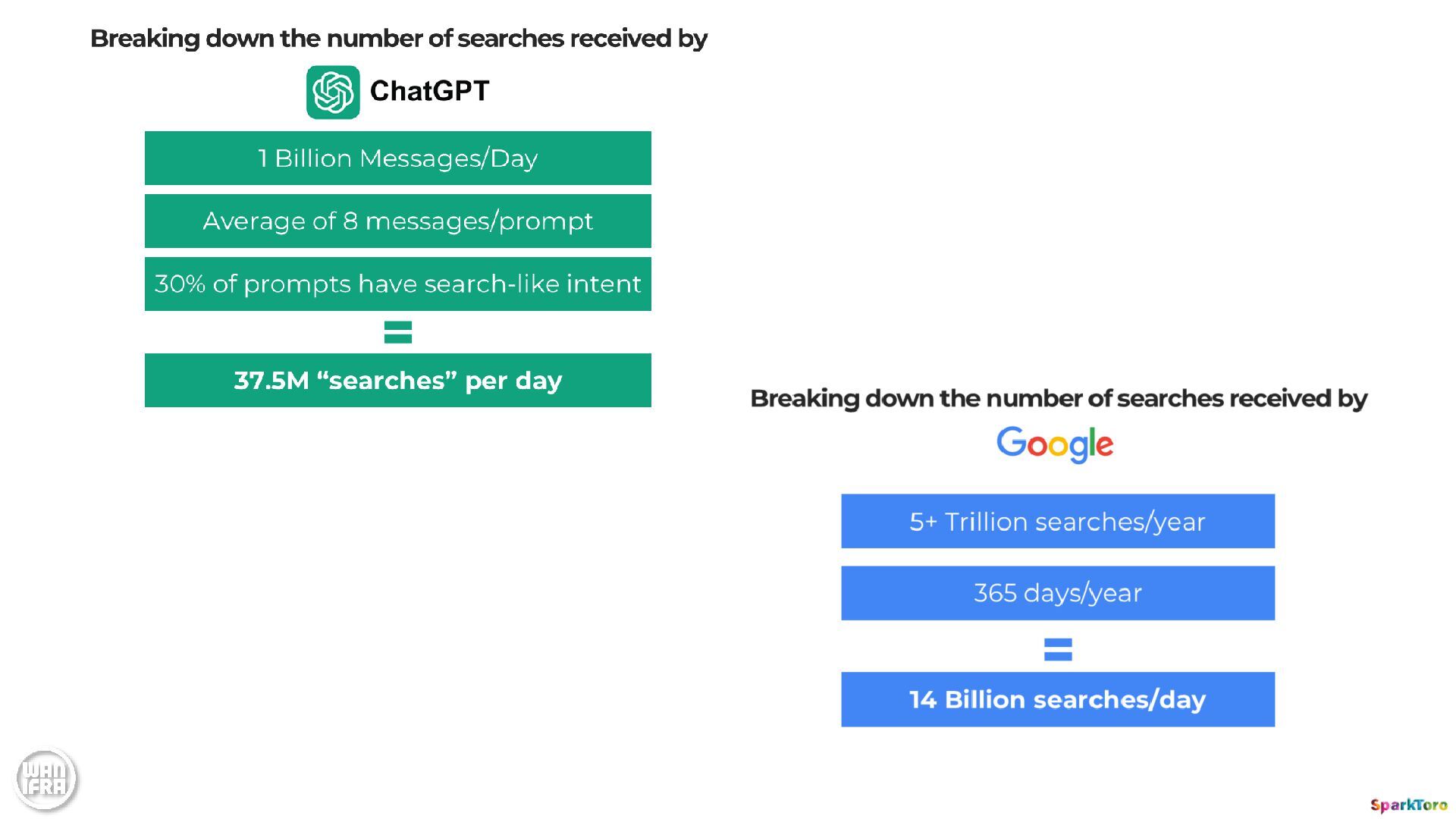Click the green ChatGPT logo icon
Image resolution: width=1456 pixels, height=819 pixels.
(x=333, y=92)
